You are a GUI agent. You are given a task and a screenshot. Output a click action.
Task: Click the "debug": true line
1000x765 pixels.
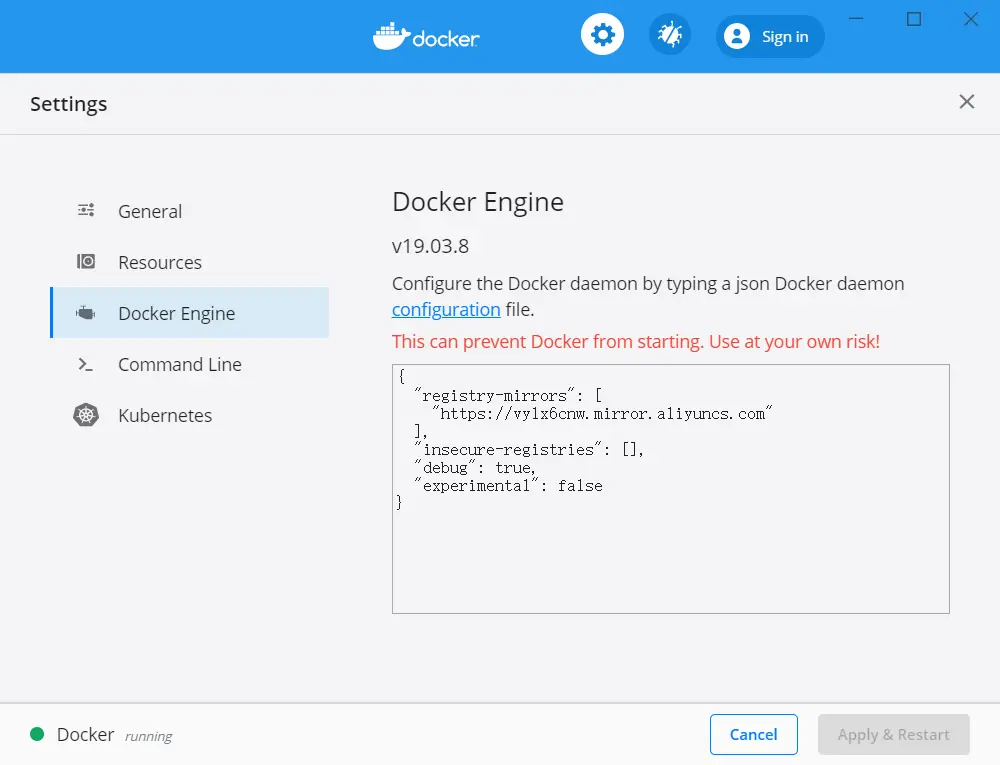pos(474,467)
